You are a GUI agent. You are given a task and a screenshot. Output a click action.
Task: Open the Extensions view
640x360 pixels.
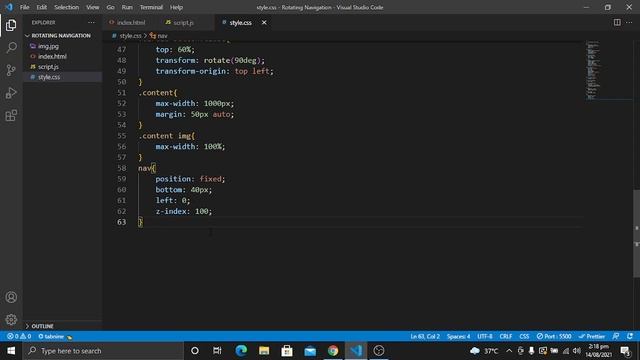11,116
